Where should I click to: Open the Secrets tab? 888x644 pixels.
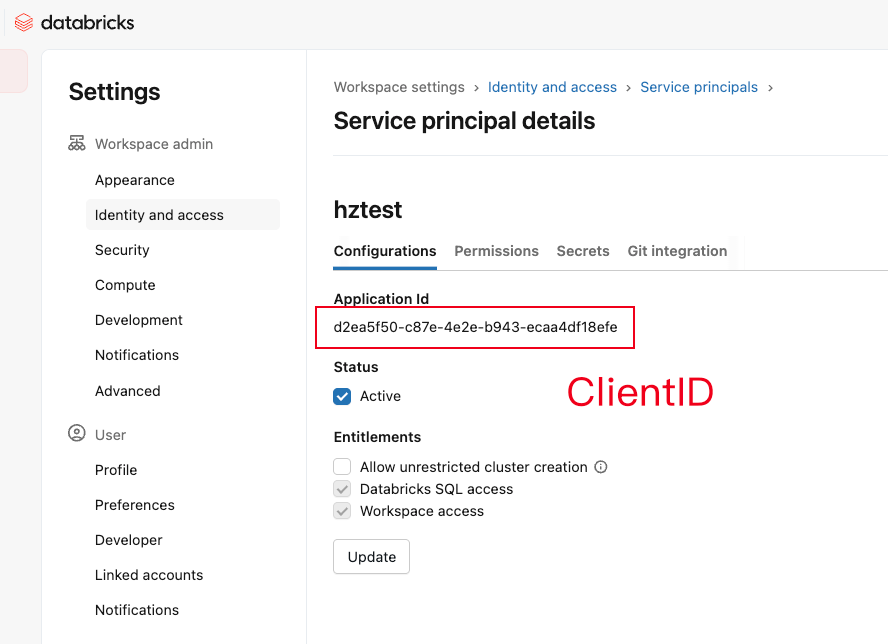coord(583,251)
